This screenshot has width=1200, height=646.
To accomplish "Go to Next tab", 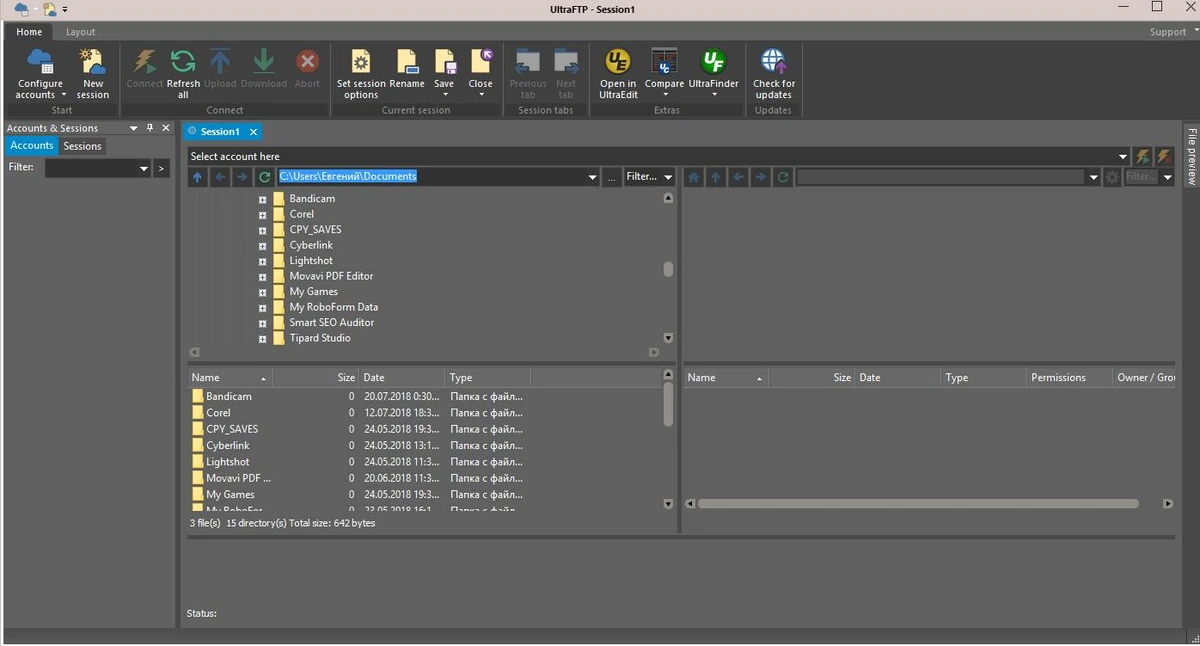I will tap(566, 73).
